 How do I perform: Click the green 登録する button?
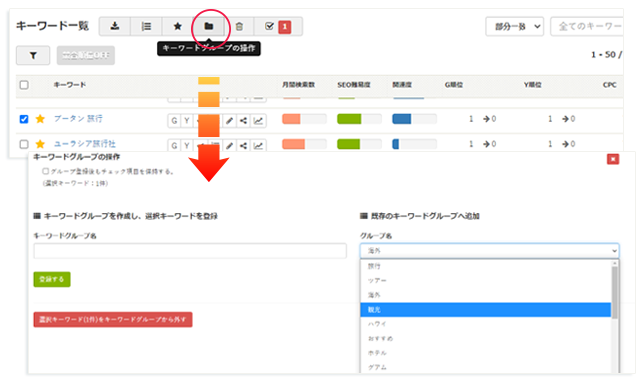click(52, 279)
